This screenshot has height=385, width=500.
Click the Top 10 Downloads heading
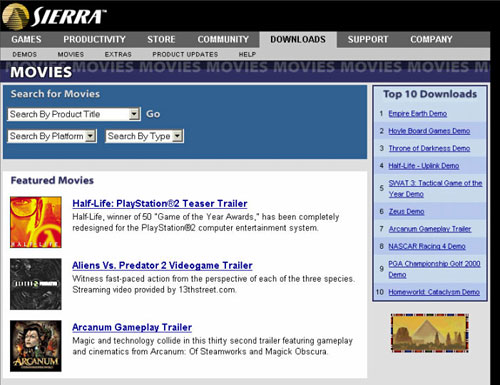pyautogui.click(x=430, y=94)
